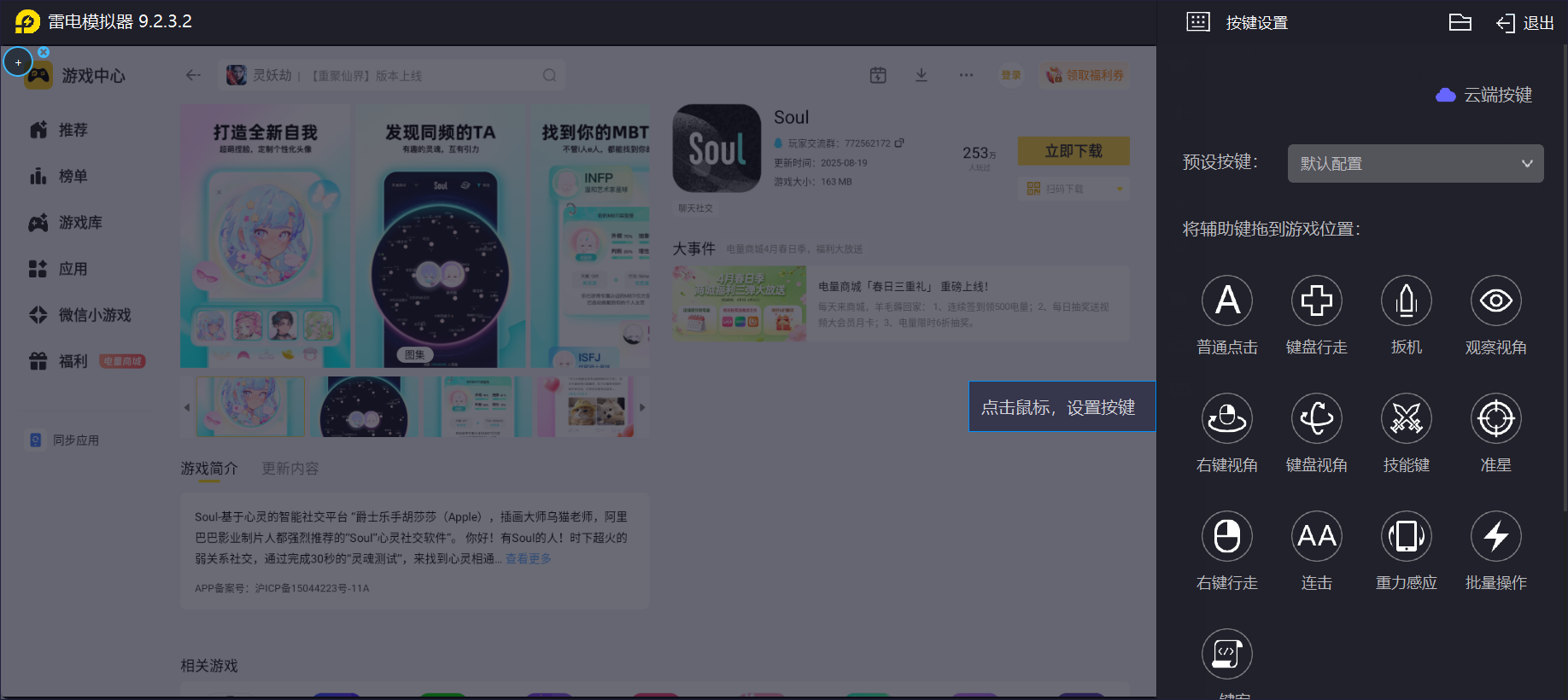Show next thumbnails with right arrow
This screenshot has width=1568, height=700.
coord(642,407)
